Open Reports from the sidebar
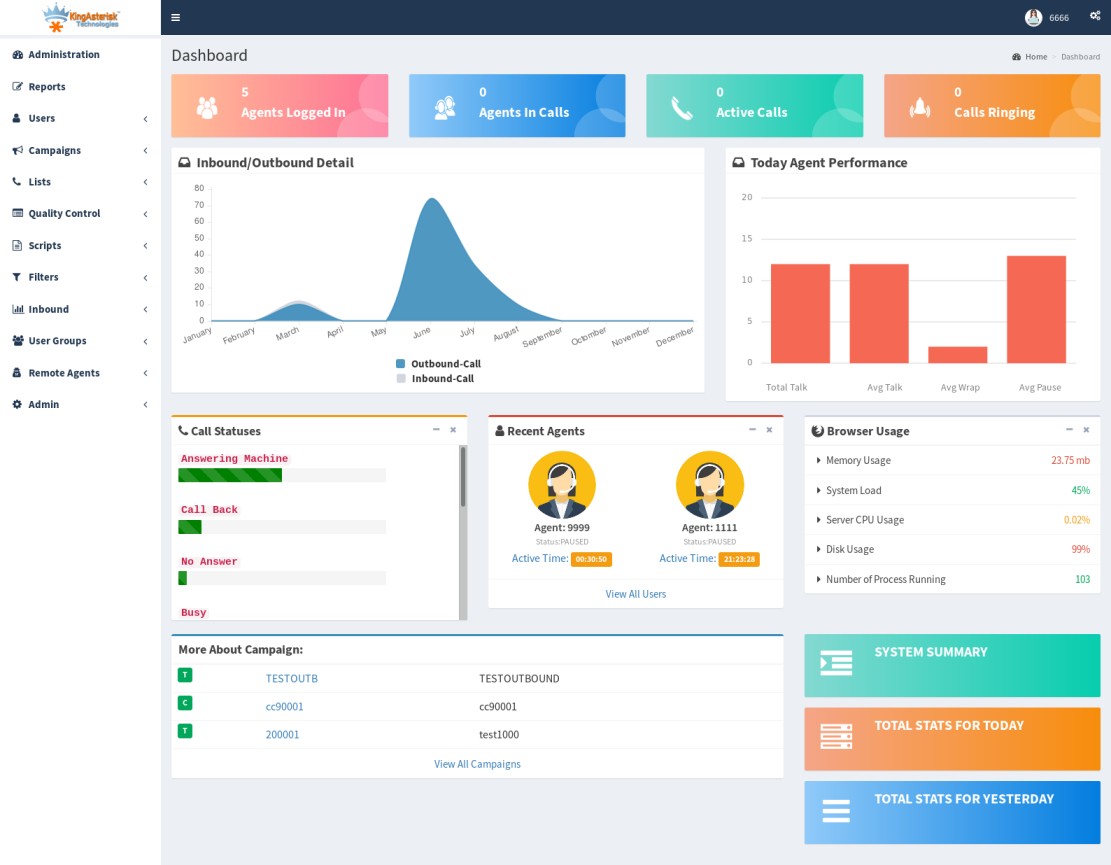 pos(47,87)
